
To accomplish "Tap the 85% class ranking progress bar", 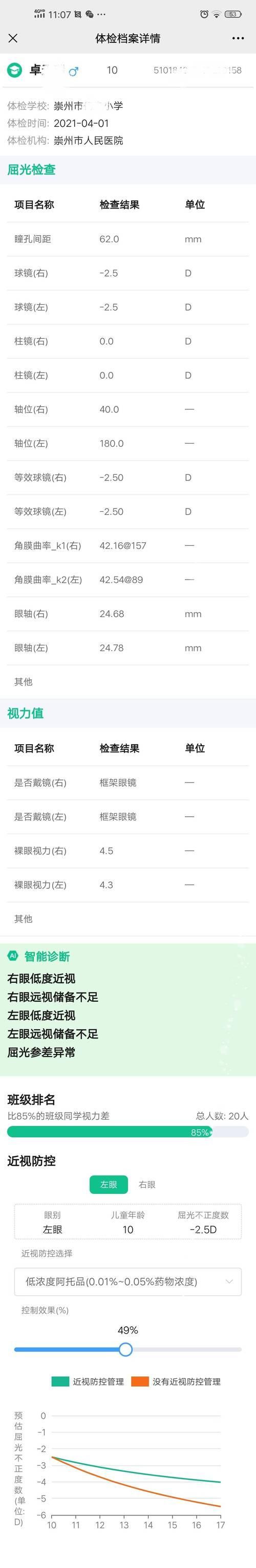I will tap(128, 1132).
